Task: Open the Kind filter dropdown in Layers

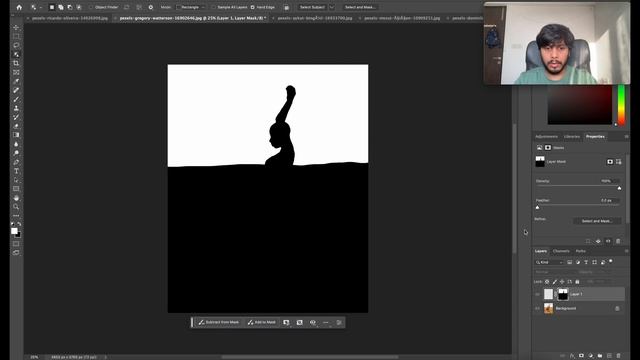Action: [549, 262]
